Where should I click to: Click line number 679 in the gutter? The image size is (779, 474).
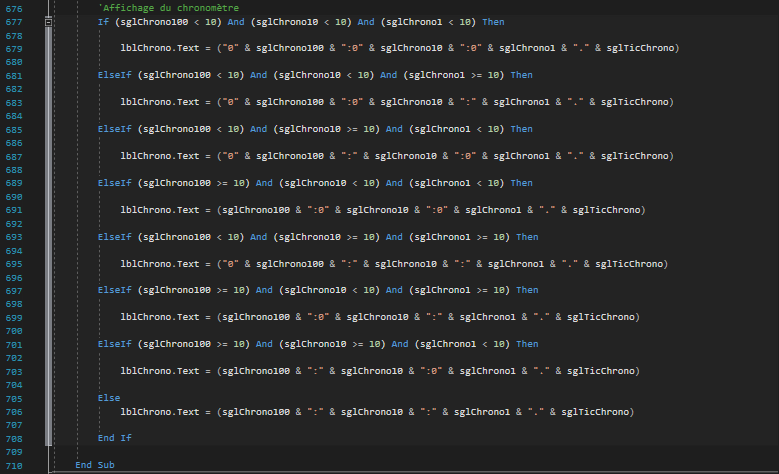(x=14, y=49)
